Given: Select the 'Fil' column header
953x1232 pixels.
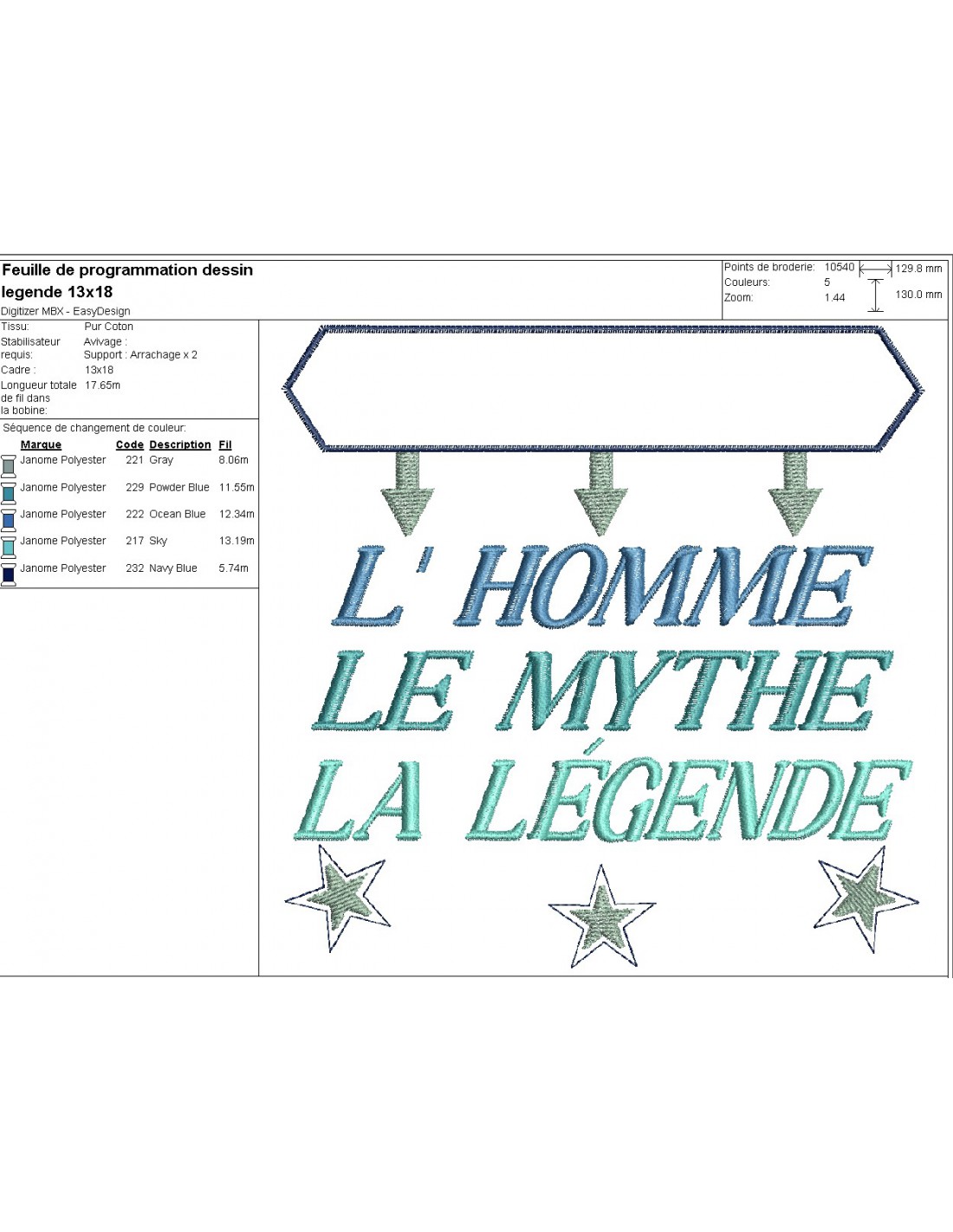Looking at the screenshot, I should (x=225, y=444).
